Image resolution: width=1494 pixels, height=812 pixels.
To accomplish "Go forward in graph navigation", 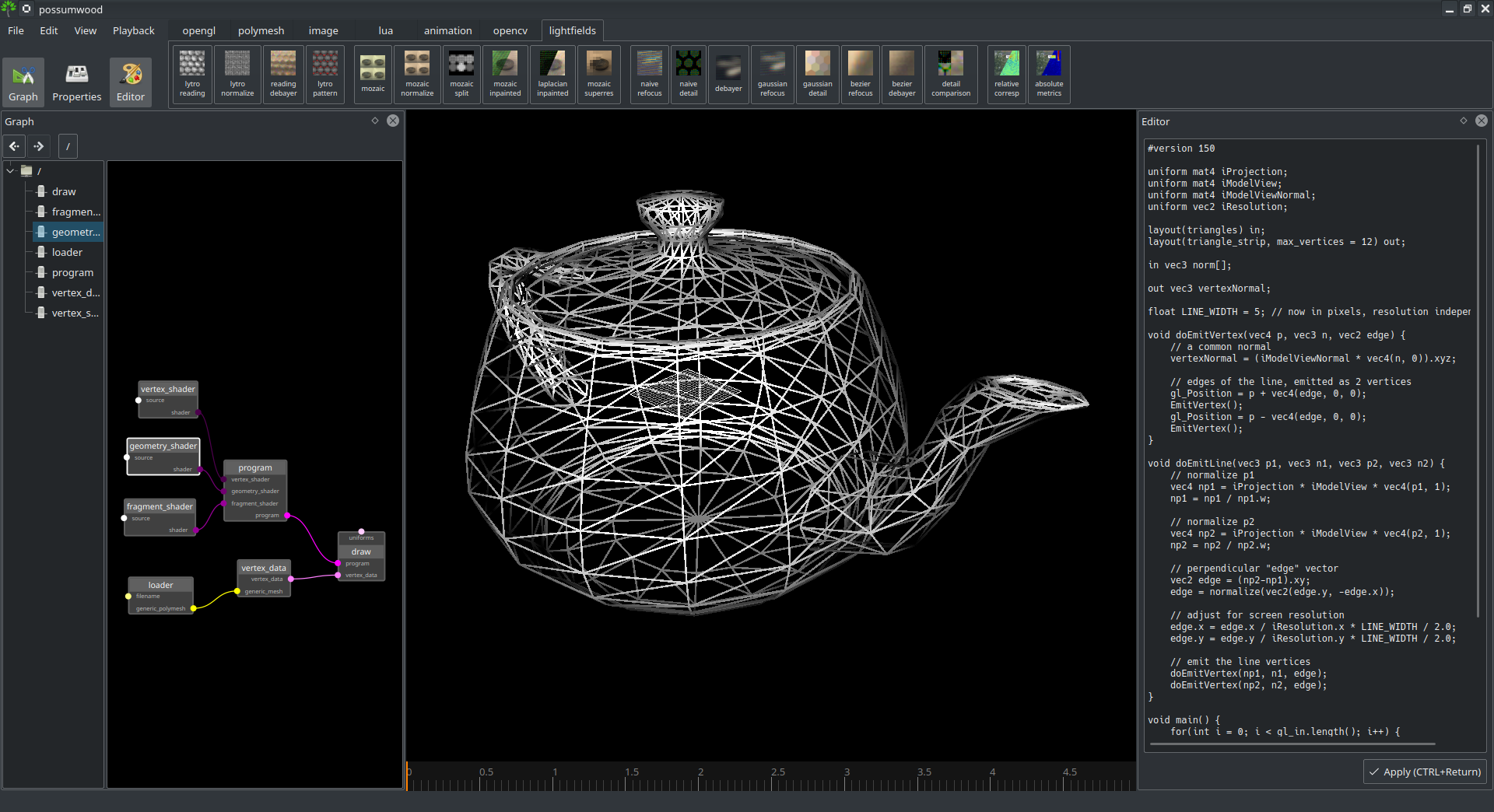I will coord(39,145).
